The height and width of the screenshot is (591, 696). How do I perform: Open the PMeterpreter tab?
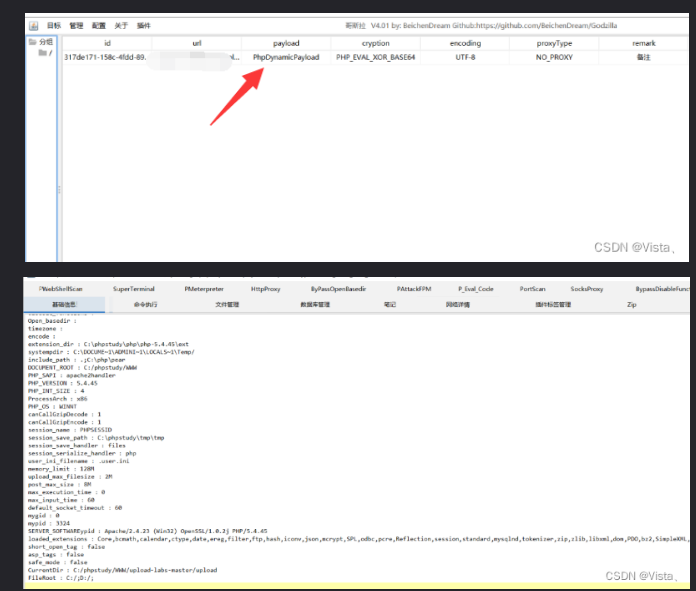(x=204, y=289)
